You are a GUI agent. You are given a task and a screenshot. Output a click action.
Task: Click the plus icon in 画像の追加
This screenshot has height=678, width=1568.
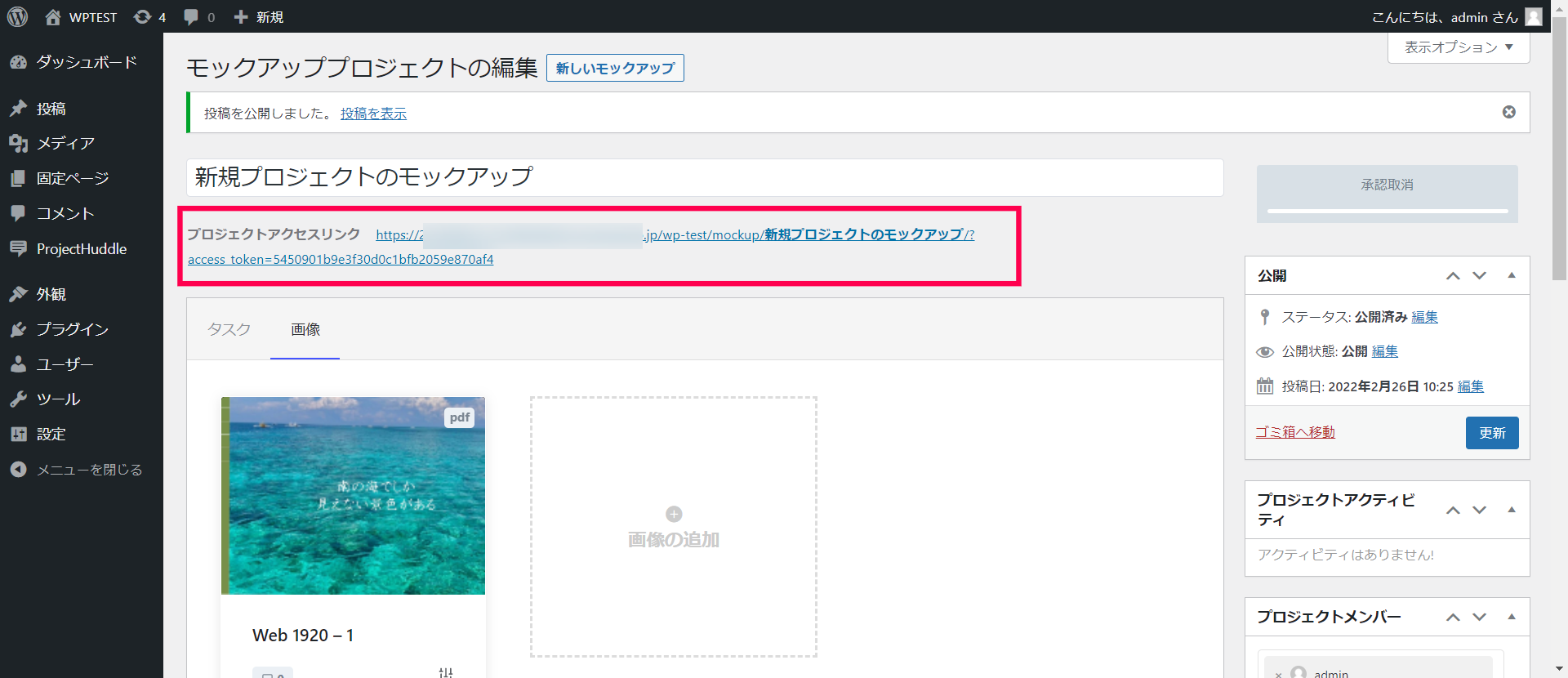coord(674,514)
